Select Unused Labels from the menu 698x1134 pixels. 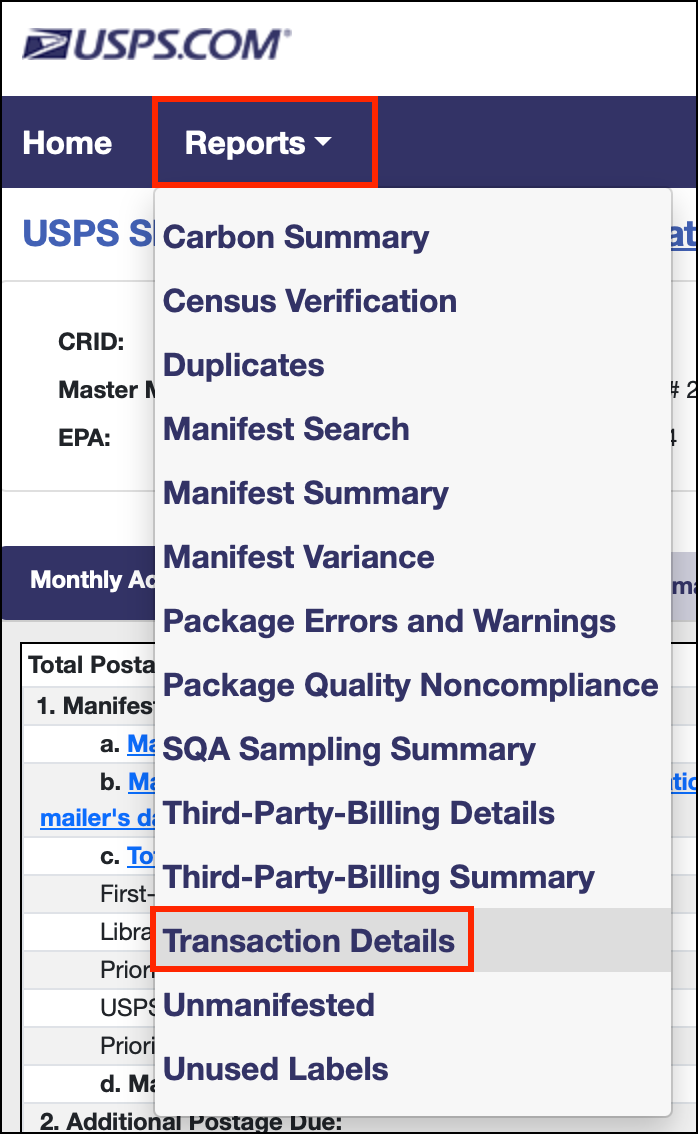pyautogui.click(x=276, y=1069)
